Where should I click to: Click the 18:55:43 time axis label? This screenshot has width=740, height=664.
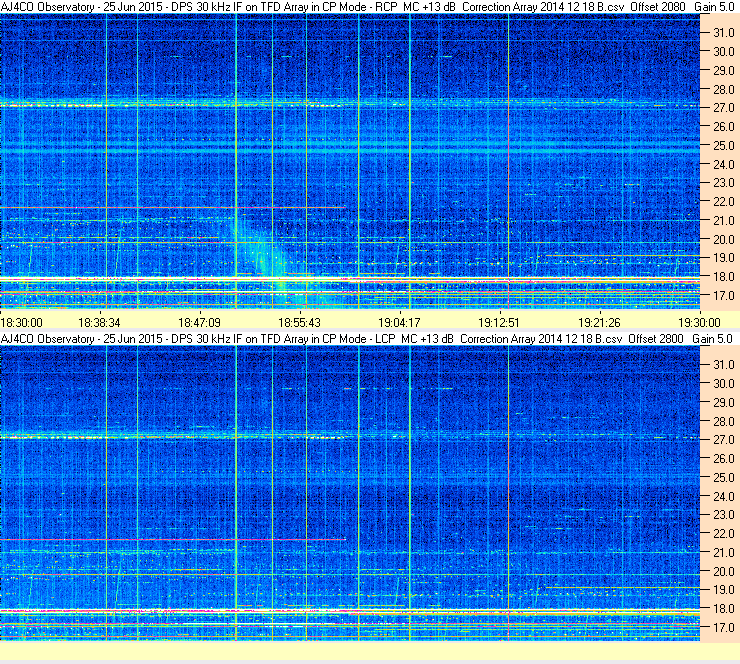299,323
